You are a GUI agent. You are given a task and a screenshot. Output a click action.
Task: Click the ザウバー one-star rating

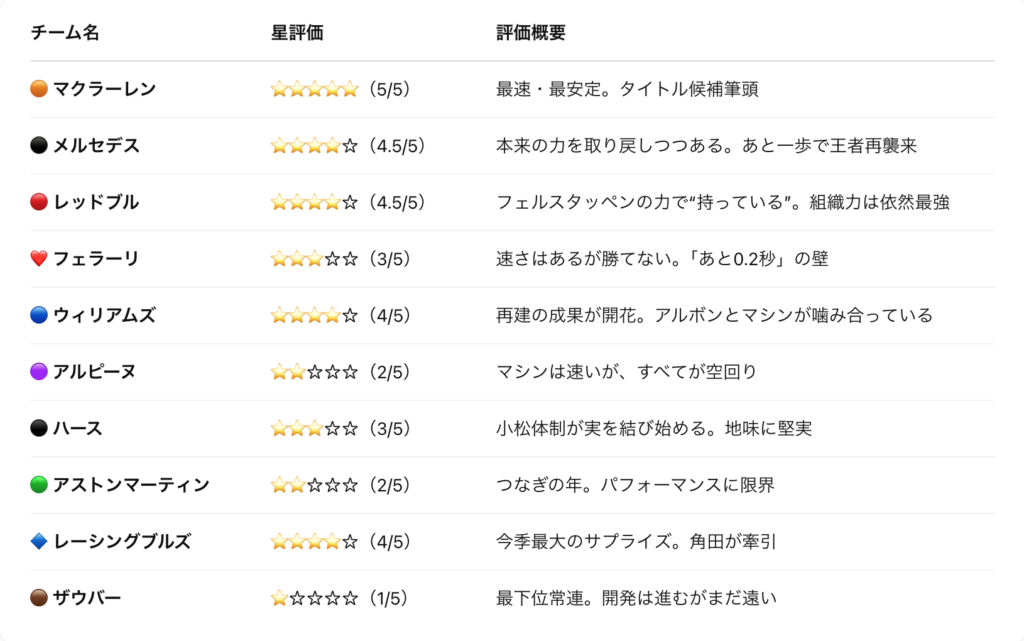[x=314, y=598]
